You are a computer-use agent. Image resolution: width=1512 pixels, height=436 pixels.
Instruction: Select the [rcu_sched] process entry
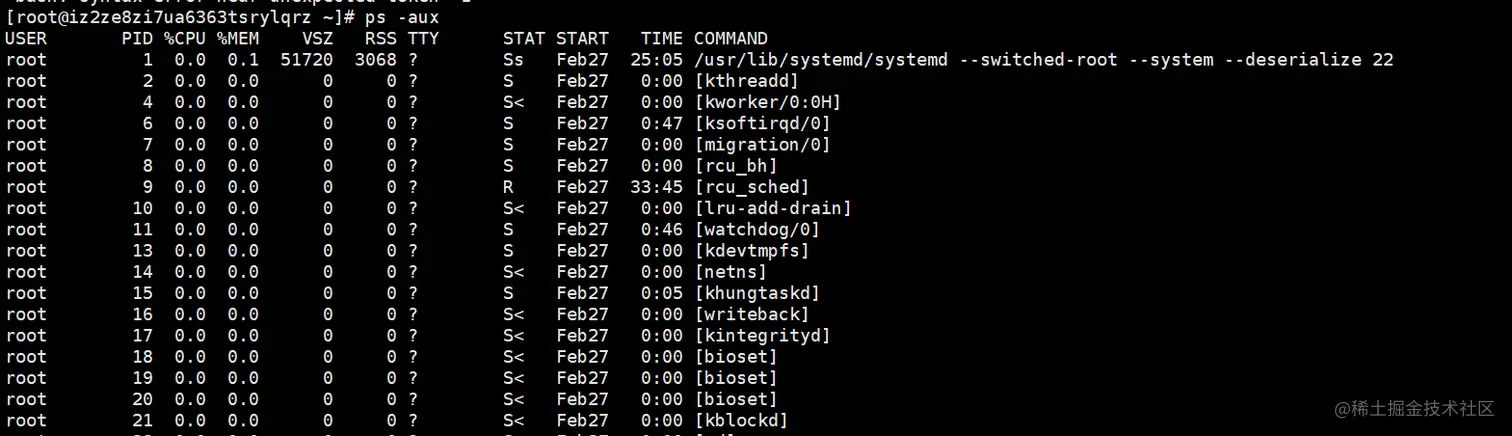click(x=751, y=187)
